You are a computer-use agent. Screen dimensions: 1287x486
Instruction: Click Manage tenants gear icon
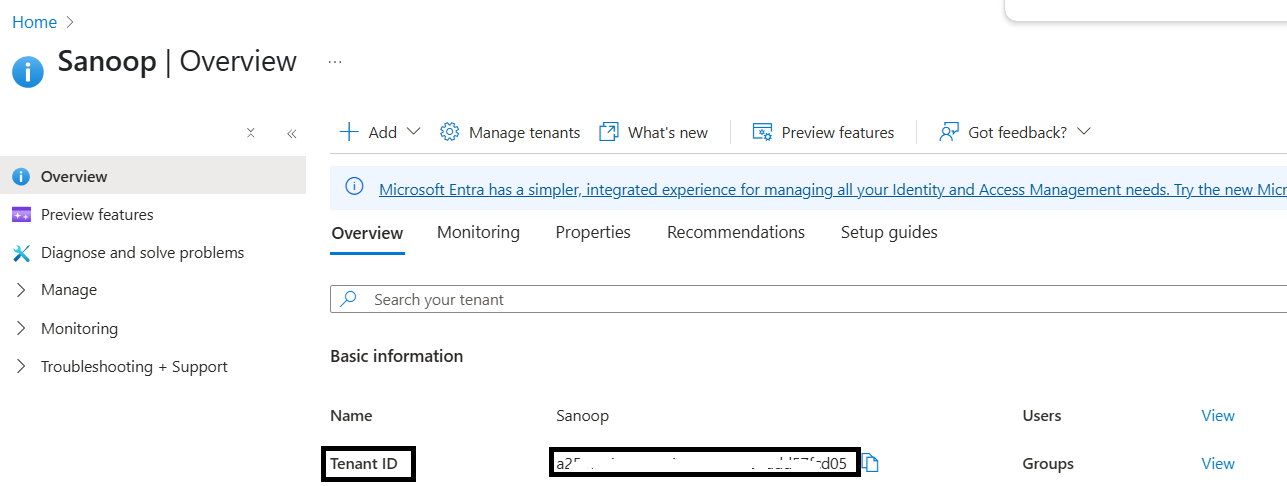450,132
